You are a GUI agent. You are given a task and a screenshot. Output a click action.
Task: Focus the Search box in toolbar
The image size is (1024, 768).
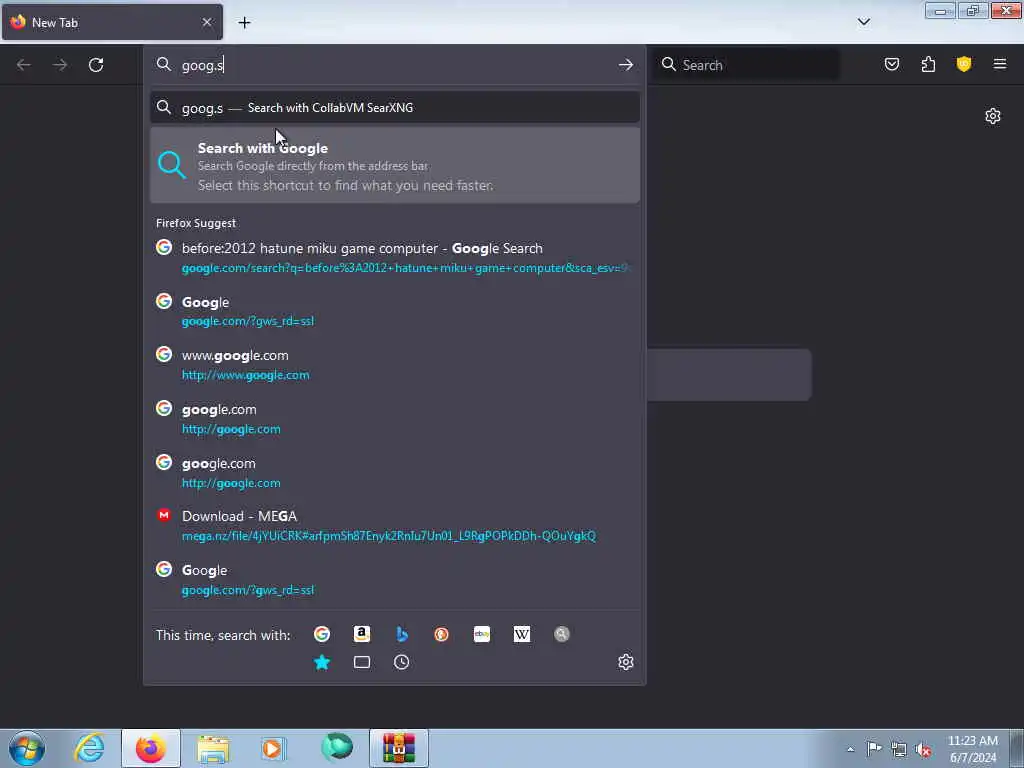748,65
